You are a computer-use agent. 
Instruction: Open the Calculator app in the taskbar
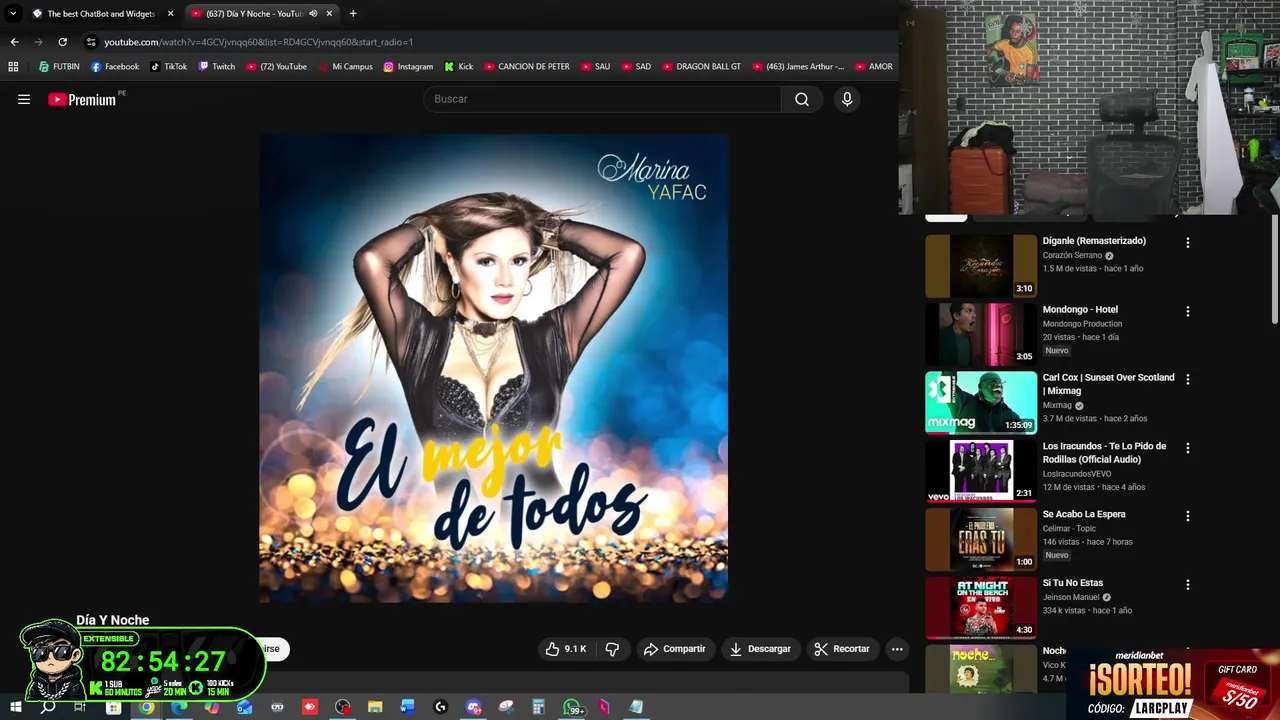[538, 707]
